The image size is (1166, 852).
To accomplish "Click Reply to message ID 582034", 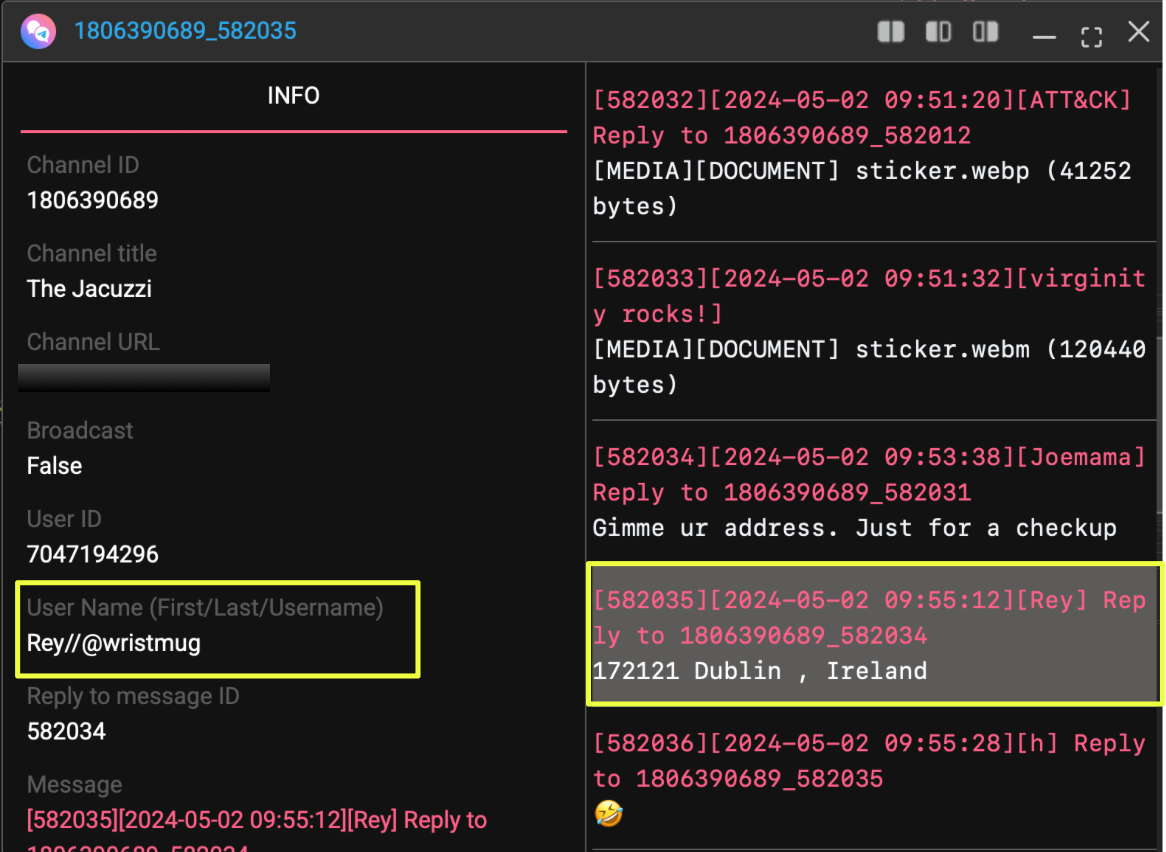I will click(66, 731).
